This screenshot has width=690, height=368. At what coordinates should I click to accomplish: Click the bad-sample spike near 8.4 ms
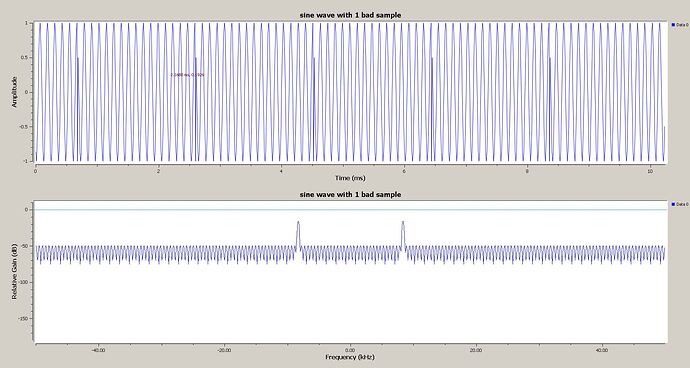(550, 110)
